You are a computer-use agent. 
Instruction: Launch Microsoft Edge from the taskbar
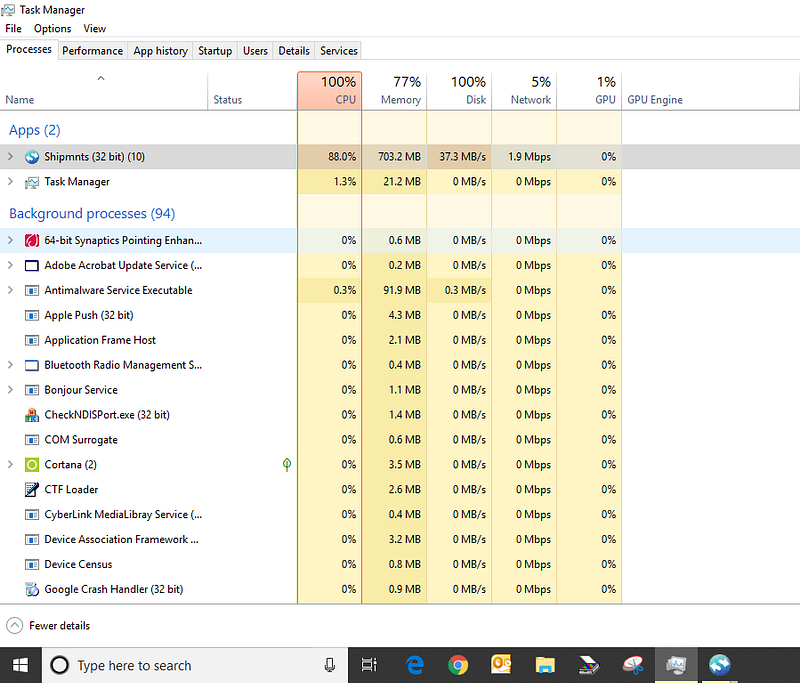click(415, 665)
